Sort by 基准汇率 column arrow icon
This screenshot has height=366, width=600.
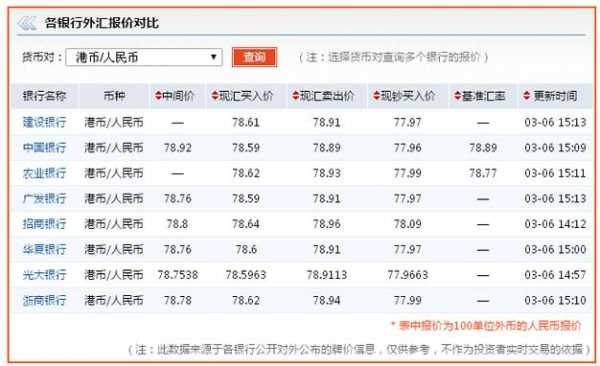pyautogui.click(x=458, y=96)
